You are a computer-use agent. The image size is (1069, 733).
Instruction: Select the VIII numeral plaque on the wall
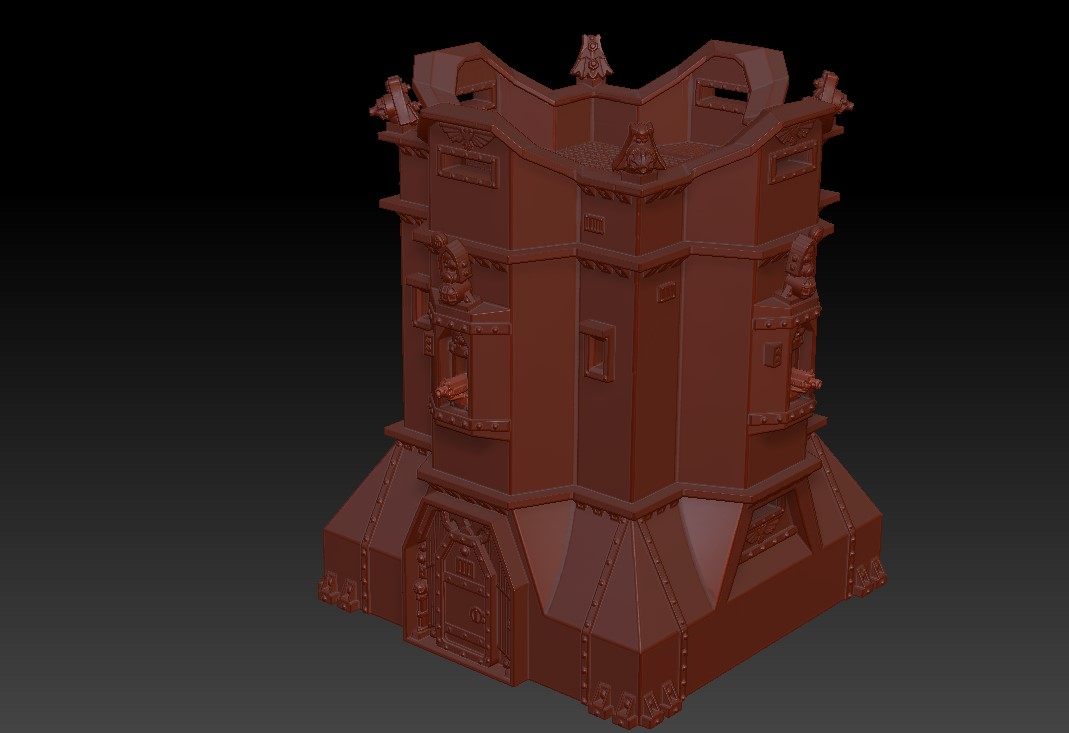[x=594, y=221]
